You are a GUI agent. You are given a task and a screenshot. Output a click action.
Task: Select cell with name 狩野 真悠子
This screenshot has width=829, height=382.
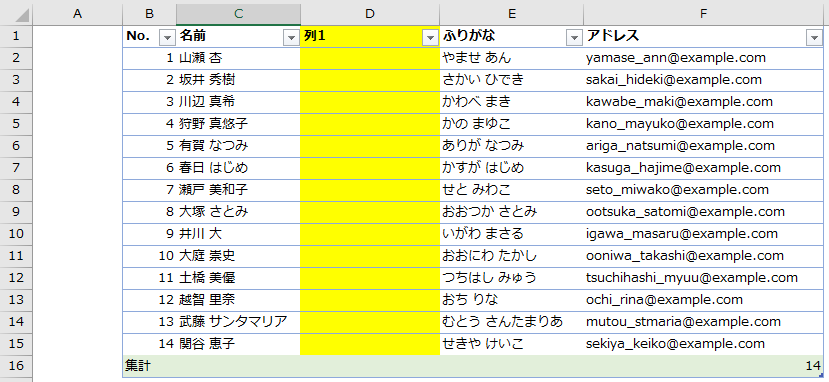click(x=238, y=124)
